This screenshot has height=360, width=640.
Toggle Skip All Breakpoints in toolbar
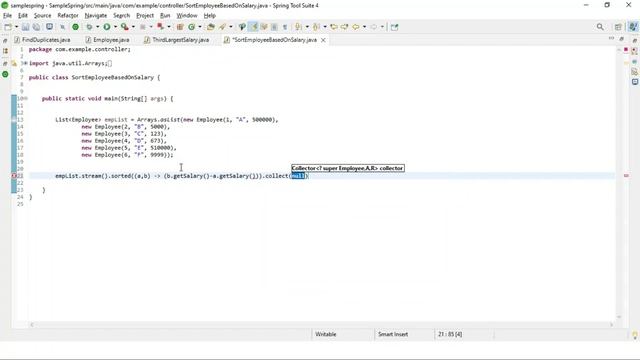click(62, 27)
